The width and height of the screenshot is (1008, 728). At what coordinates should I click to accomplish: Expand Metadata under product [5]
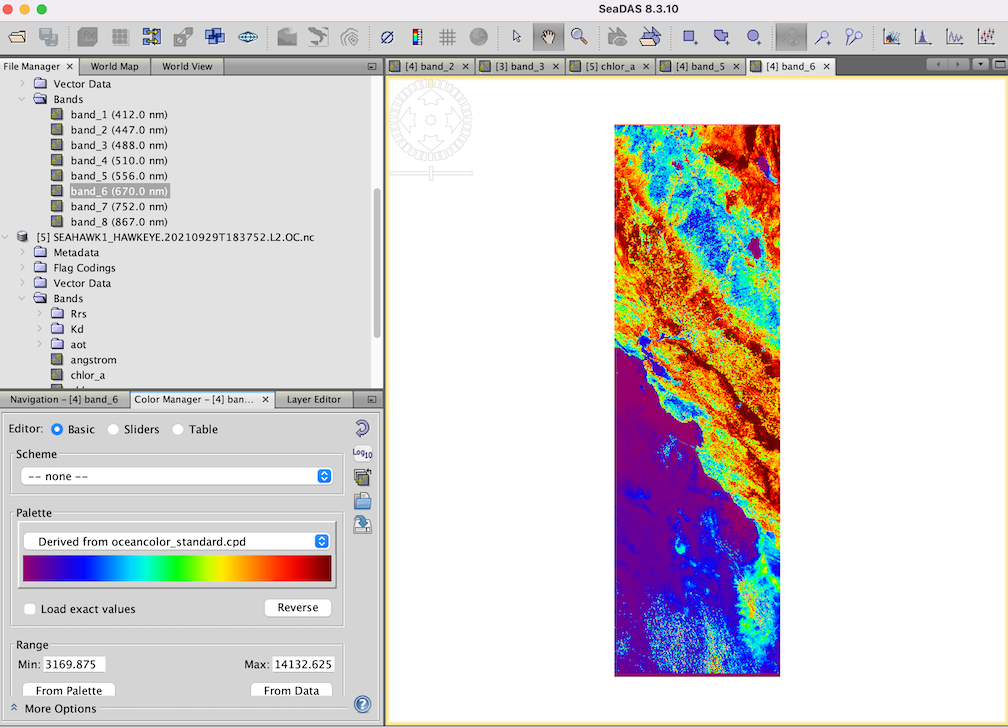point(22,252)
